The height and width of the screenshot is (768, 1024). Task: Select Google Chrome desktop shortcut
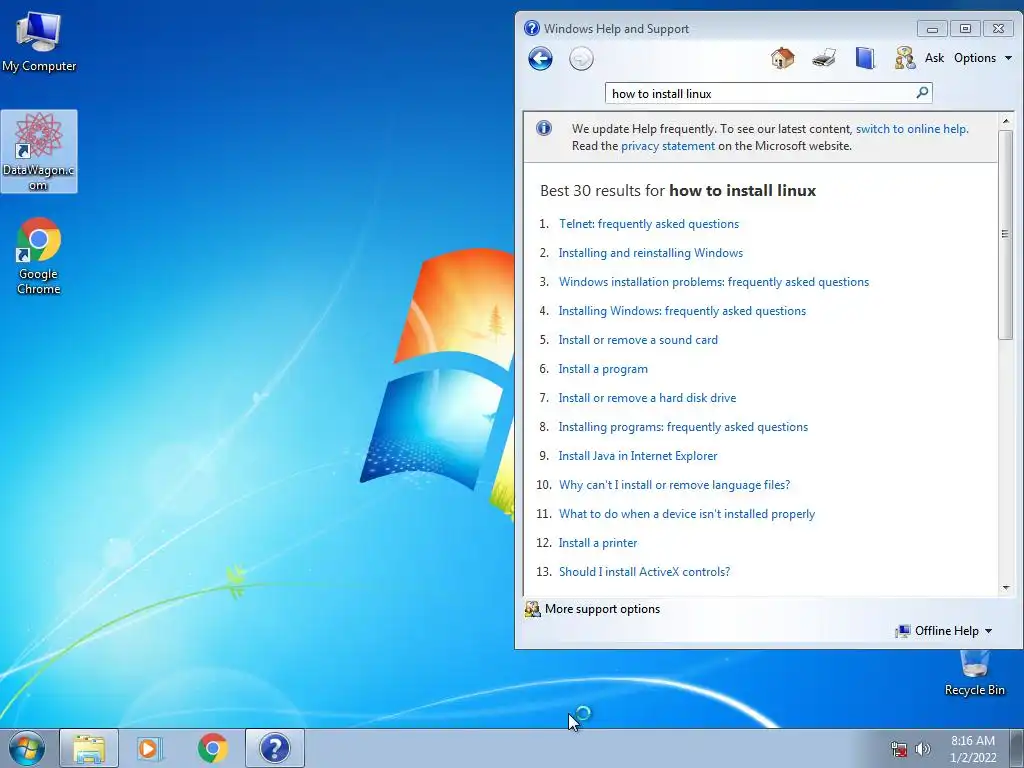(x=39, y=256)
